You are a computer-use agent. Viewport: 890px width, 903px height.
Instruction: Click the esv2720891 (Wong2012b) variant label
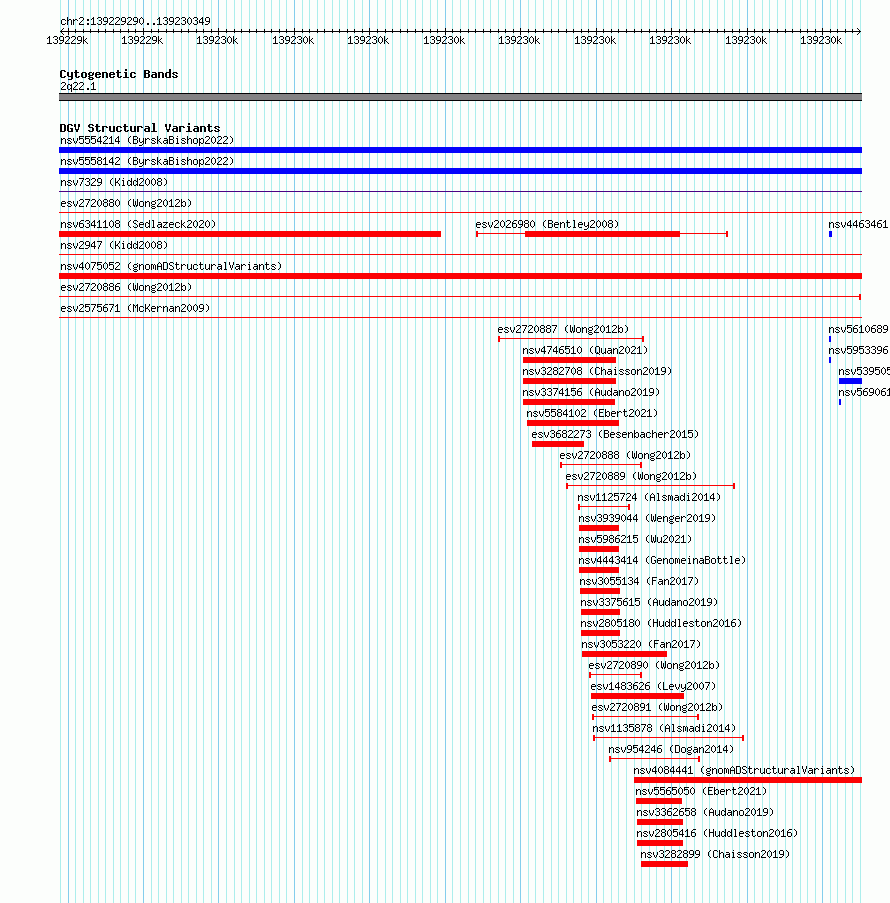657,708
